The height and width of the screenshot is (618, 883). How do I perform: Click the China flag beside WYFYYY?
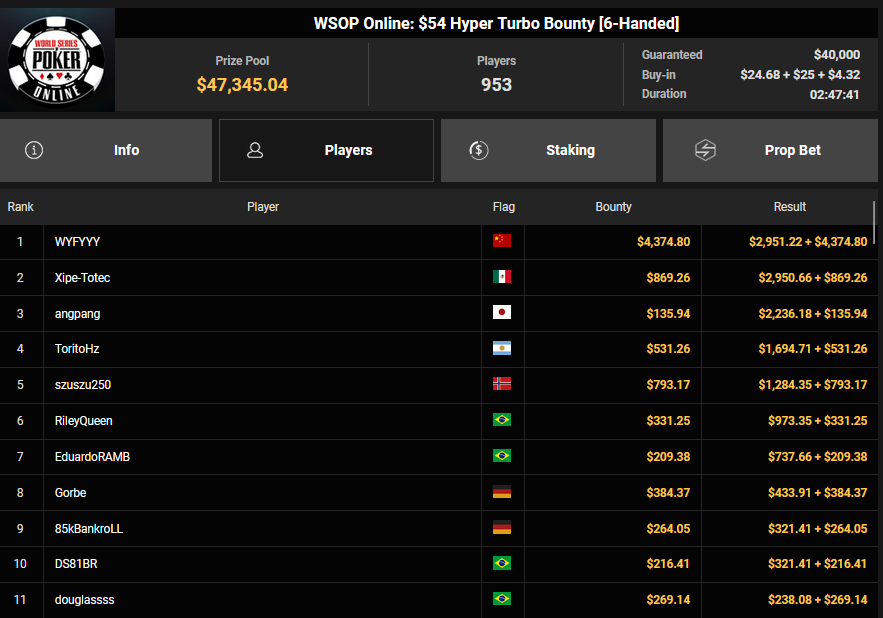point(502,241)
